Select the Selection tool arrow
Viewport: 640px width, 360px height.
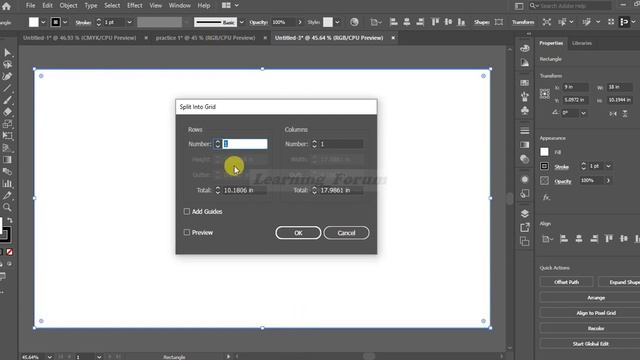[x=7, y=53]
